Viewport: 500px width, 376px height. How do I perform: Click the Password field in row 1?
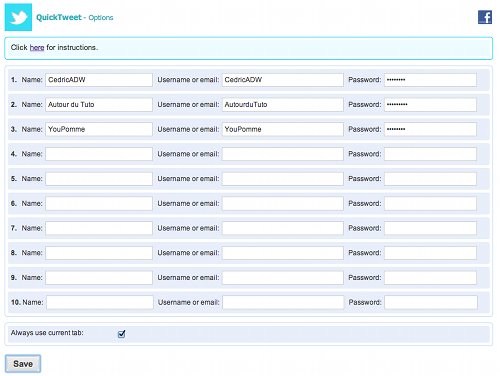point(430,80)
